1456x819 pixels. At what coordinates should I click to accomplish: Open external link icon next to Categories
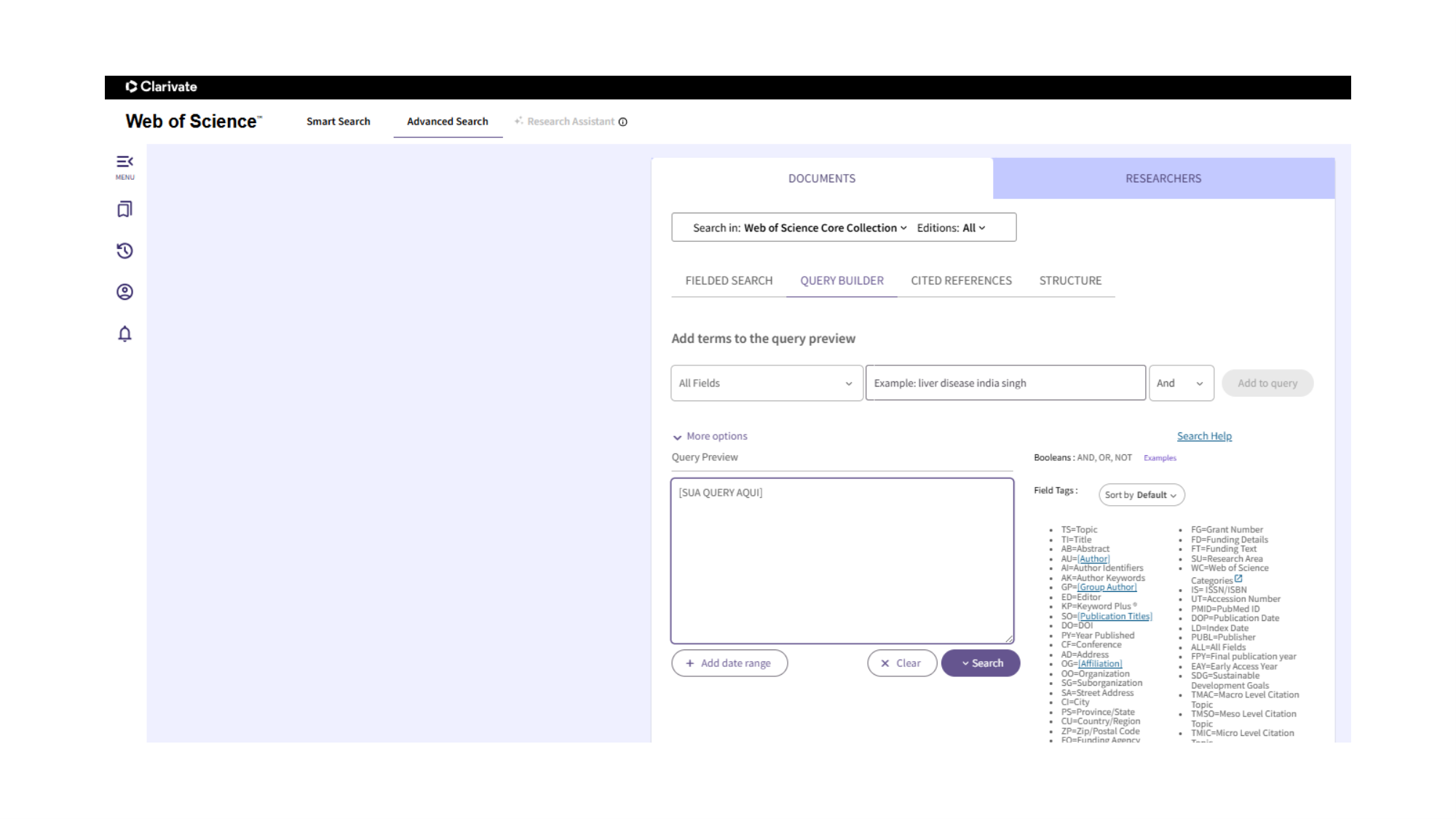point(1238,579)
